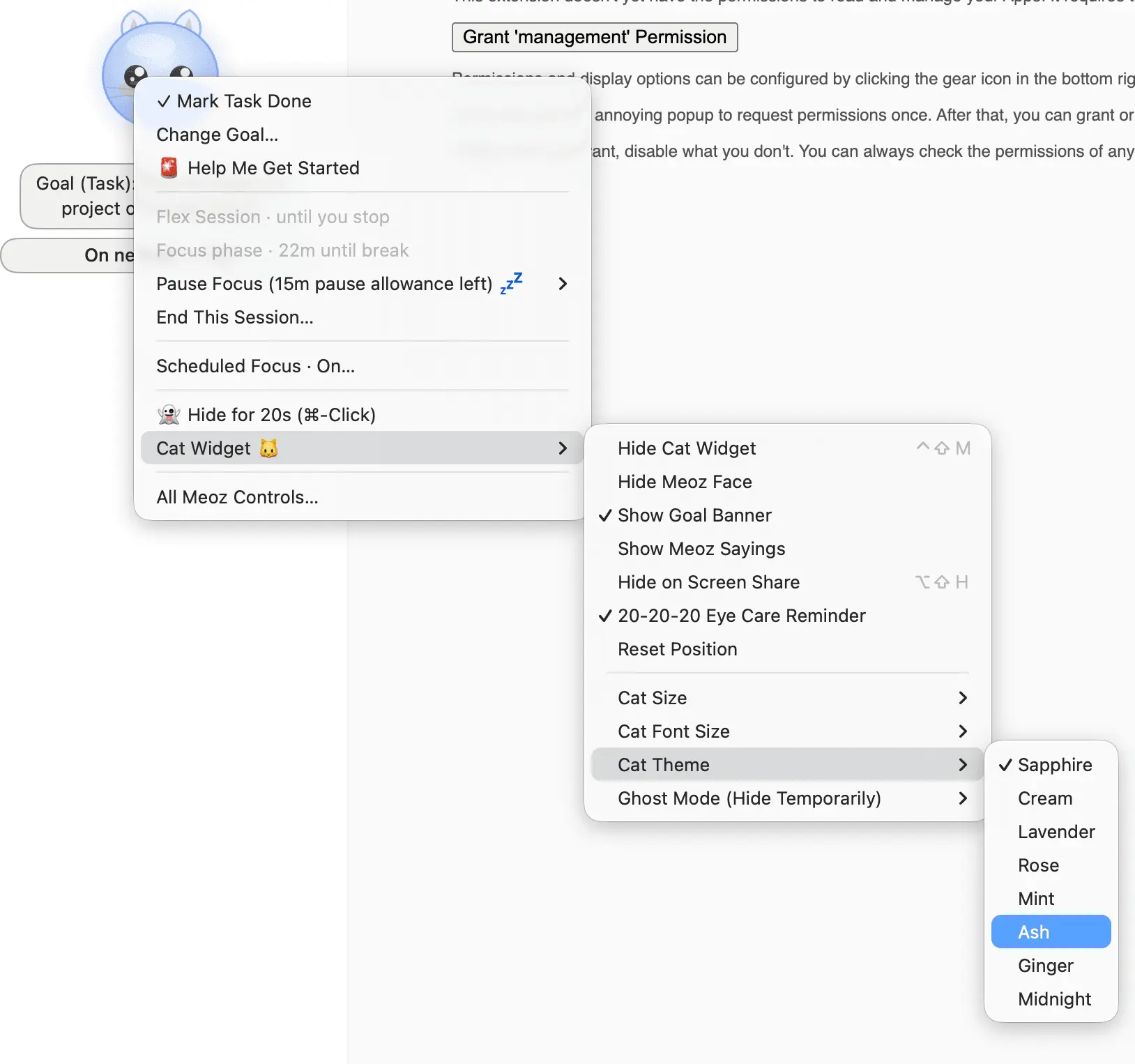Choose the Ginger theme
Viewport: 1135px width, 1064px height.
tap(1051, 966)
